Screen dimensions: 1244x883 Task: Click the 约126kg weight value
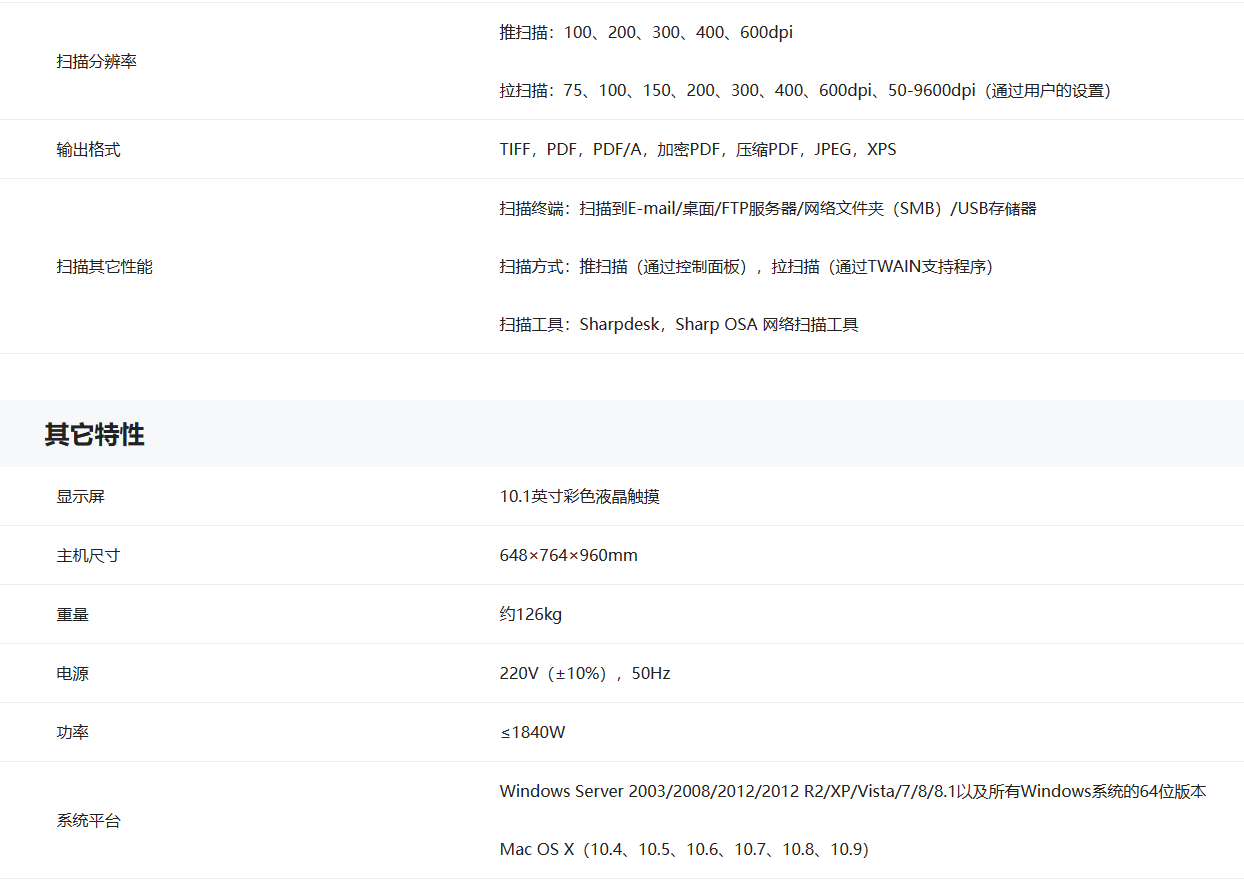(x=531, y=615)
